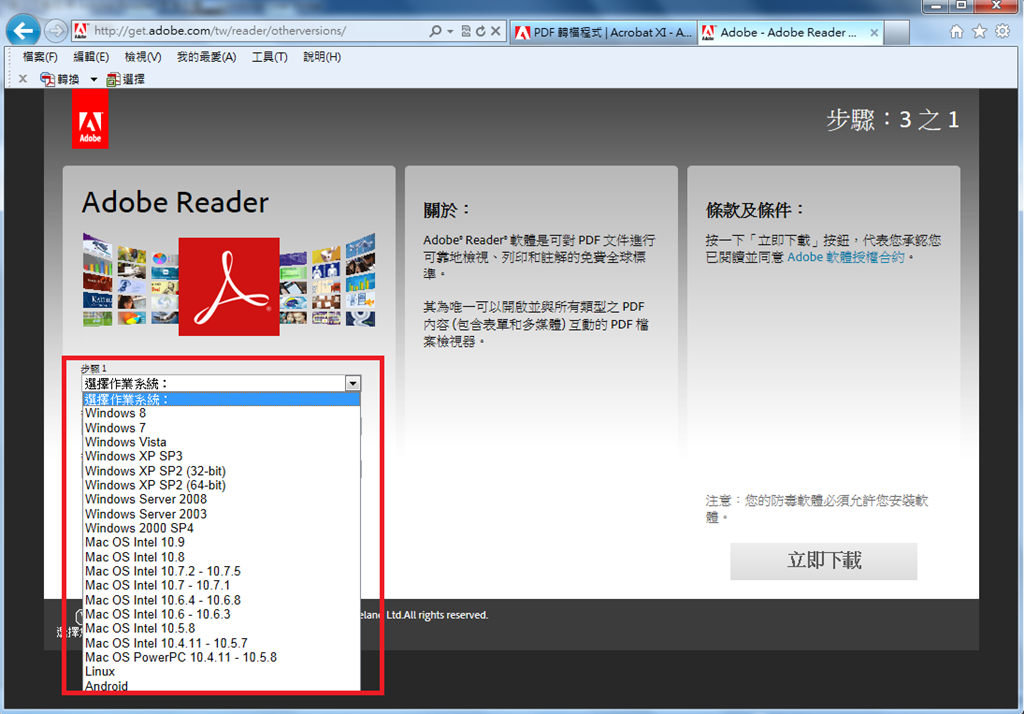The image size is (1024, 714).
Task: Open the 檢視(V) menu
Action: coord(142,57)
